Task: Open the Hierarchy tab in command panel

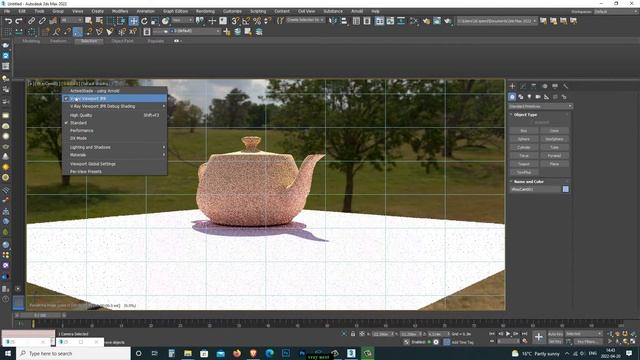Action: tap(533, 86)
